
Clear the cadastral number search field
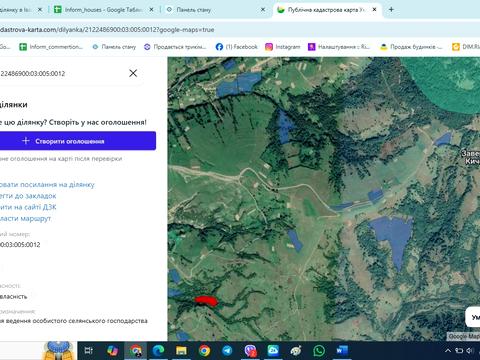pyautogui.click(x=133, y=73)
